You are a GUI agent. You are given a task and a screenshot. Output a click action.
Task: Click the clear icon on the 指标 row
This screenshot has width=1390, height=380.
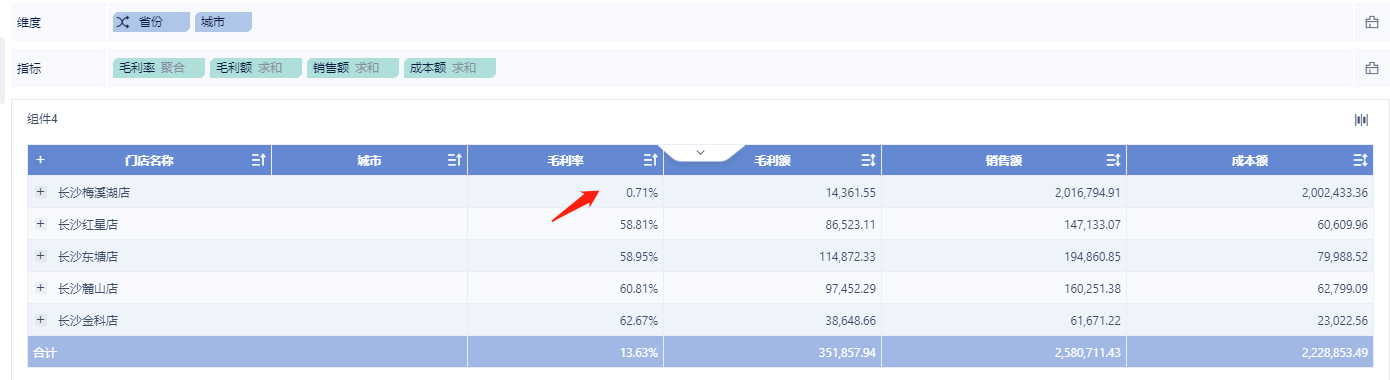[1372, 69]
